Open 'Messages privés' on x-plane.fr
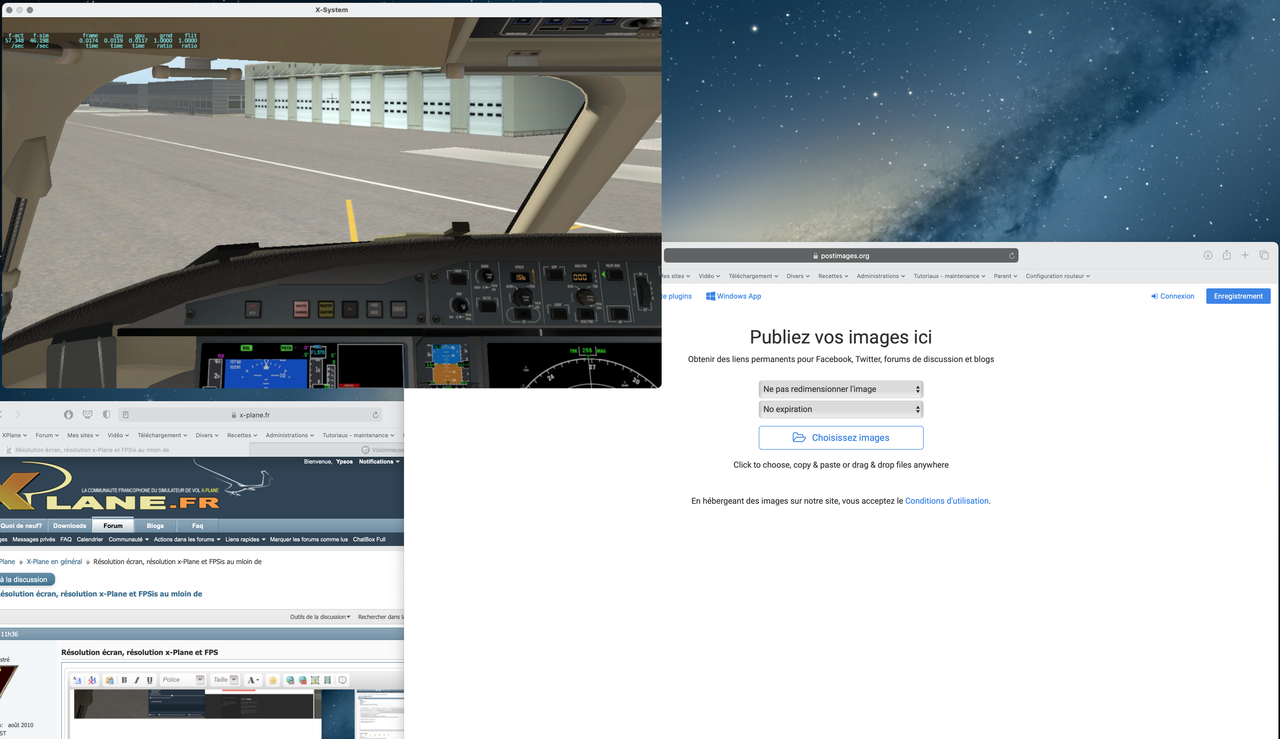 coord(34,539)
